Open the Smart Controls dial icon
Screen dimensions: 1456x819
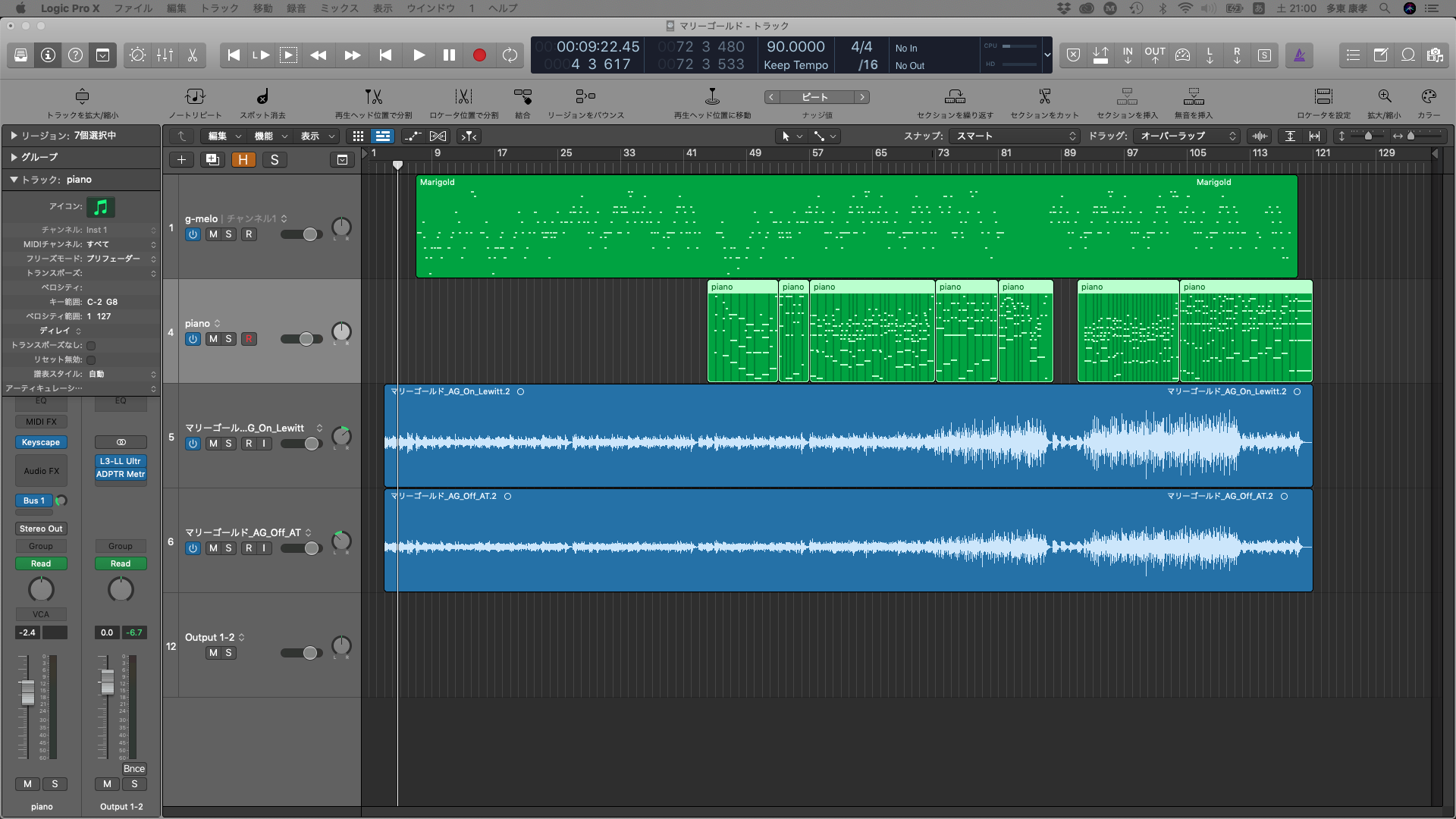click(137, 55)
